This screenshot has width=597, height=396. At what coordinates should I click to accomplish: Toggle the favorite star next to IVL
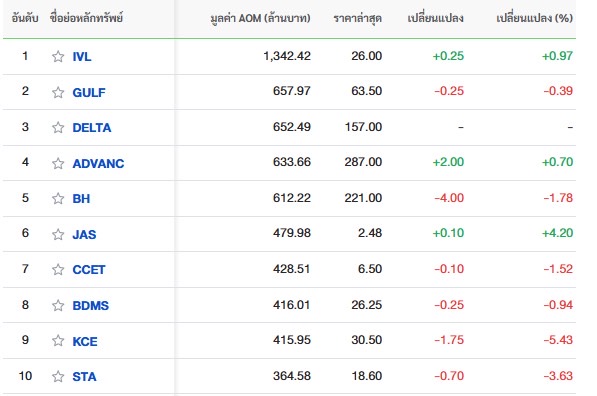58,57
